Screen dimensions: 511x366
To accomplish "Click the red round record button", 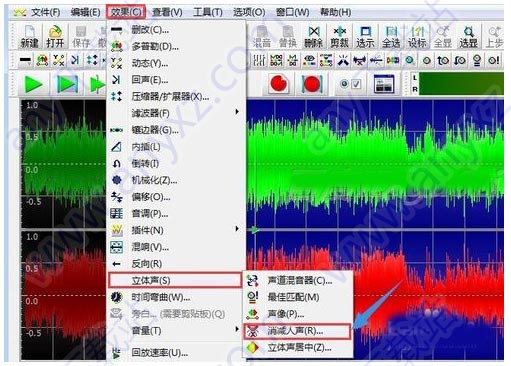I will [278, 84].
